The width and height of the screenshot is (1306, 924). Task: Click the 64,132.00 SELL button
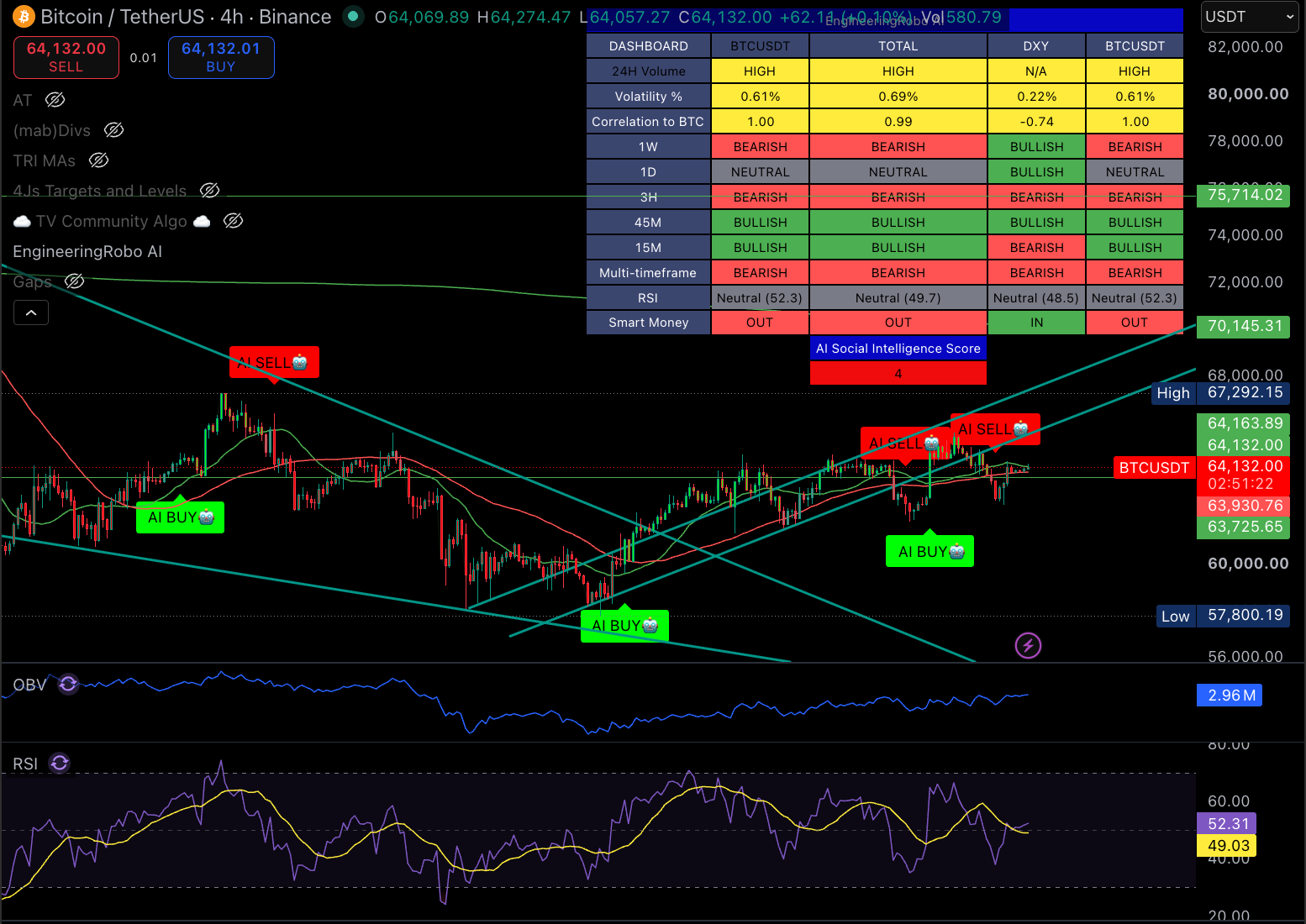[x=66, y=57]
